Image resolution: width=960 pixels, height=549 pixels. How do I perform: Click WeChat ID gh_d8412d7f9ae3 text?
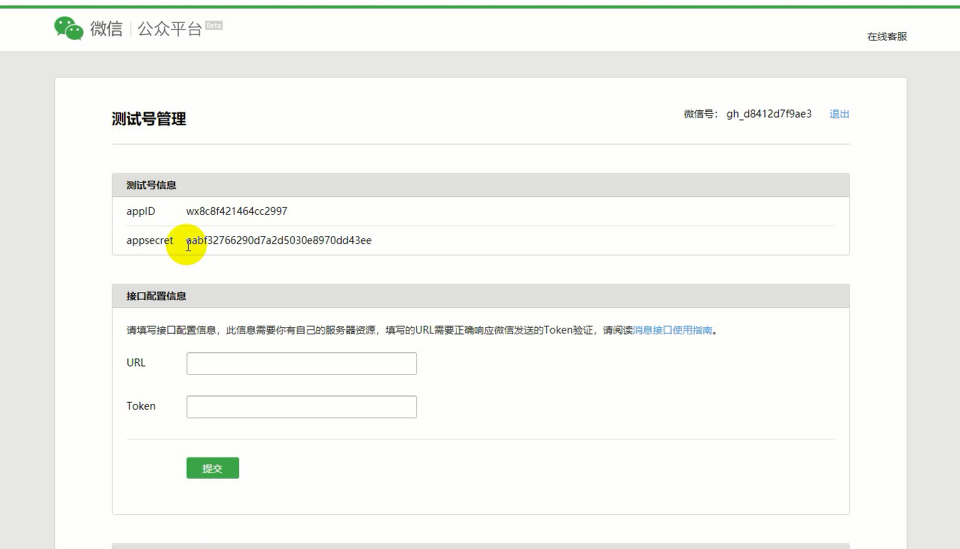point(769,114)
